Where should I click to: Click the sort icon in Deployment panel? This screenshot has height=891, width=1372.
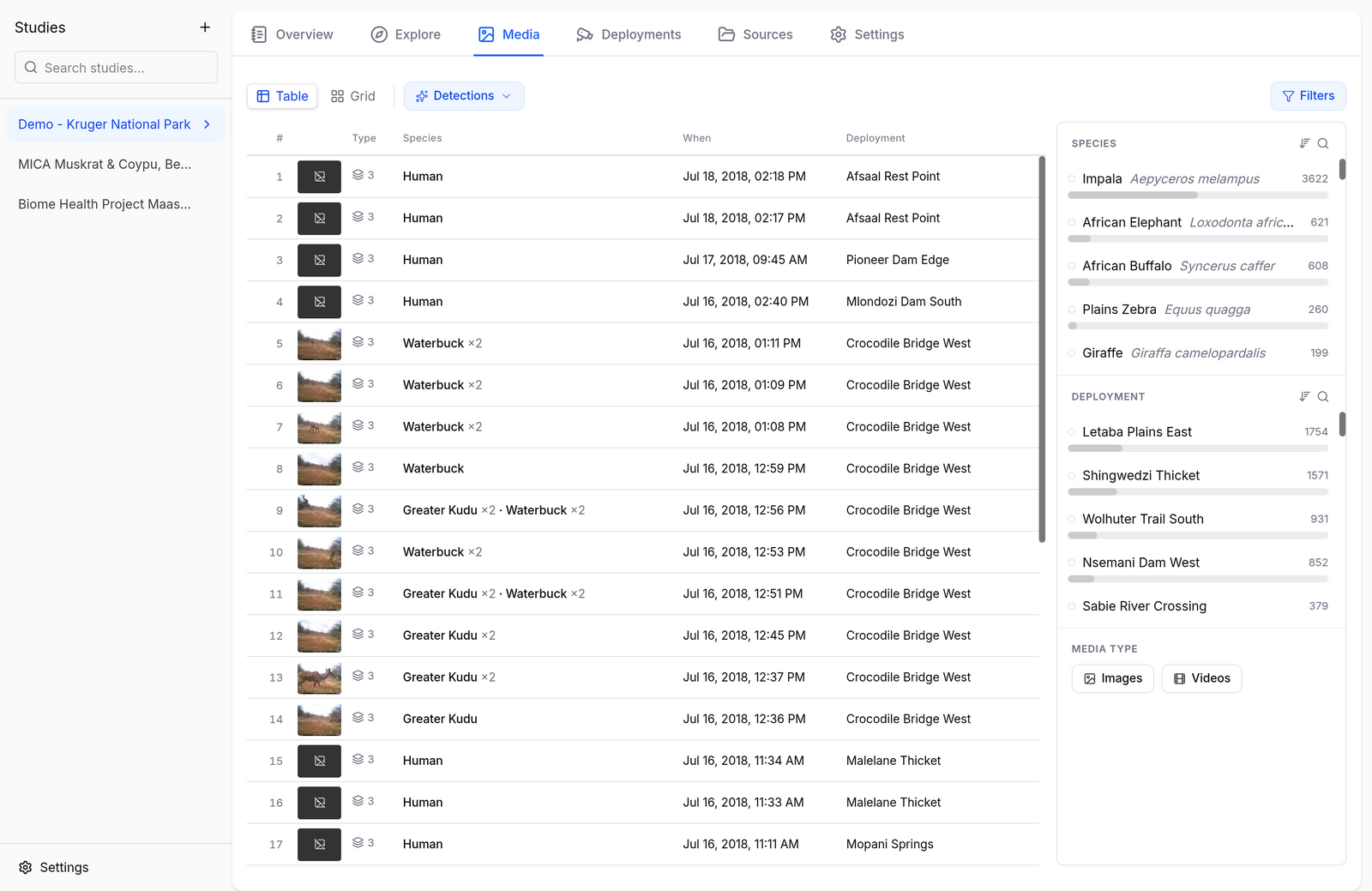click(x=1304, y=396)
